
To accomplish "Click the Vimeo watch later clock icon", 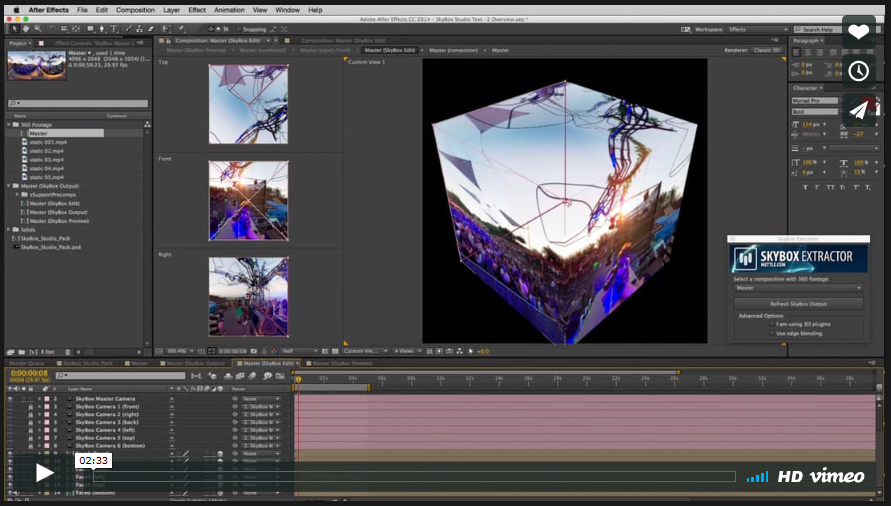I will [x=859, y=71].
